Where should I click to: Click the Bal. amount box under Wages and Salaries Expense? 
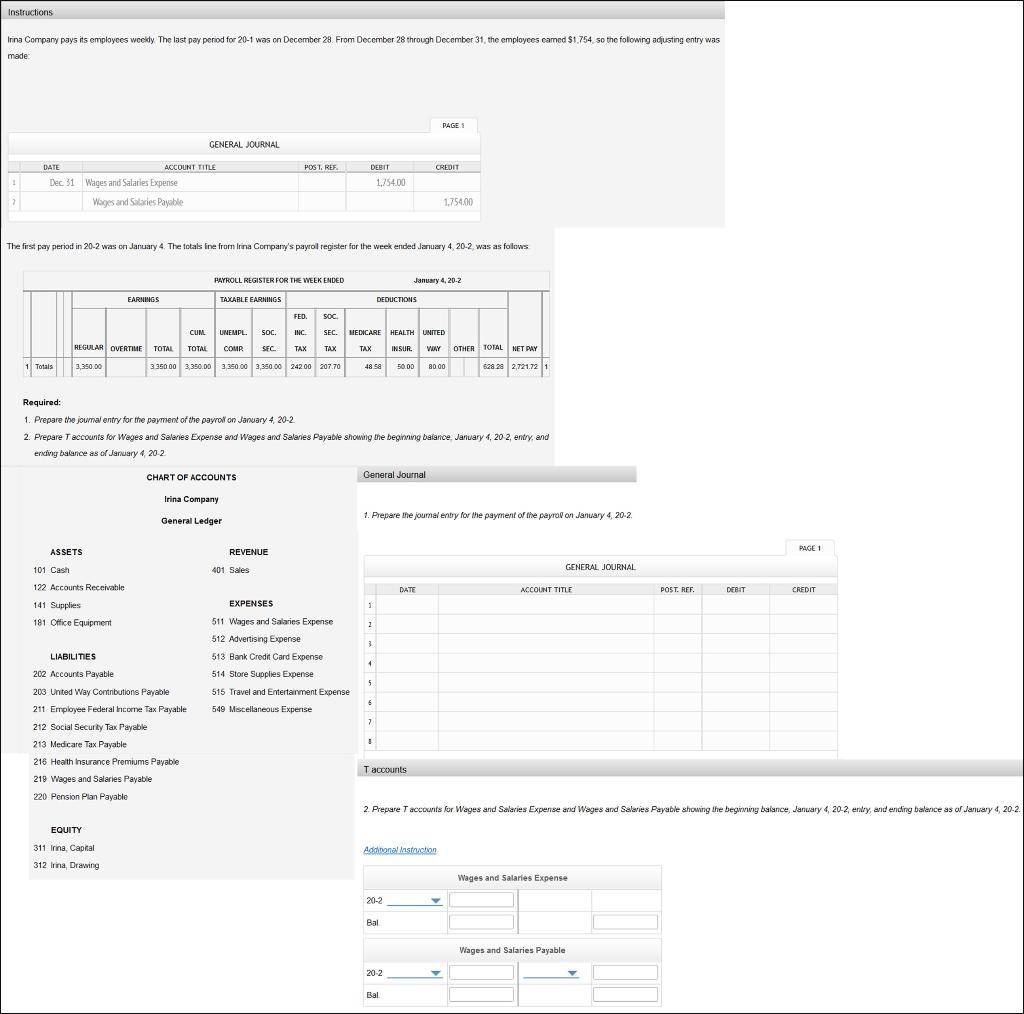[x=481, y=922]
